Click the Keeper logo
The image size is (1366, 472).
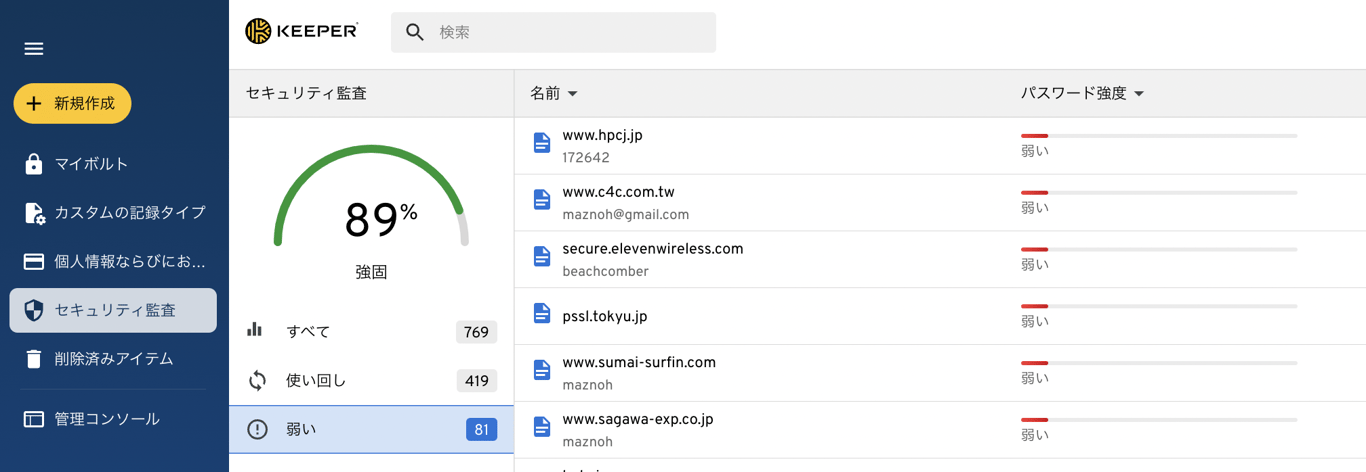pyautogui.click(x=301, y=31)
